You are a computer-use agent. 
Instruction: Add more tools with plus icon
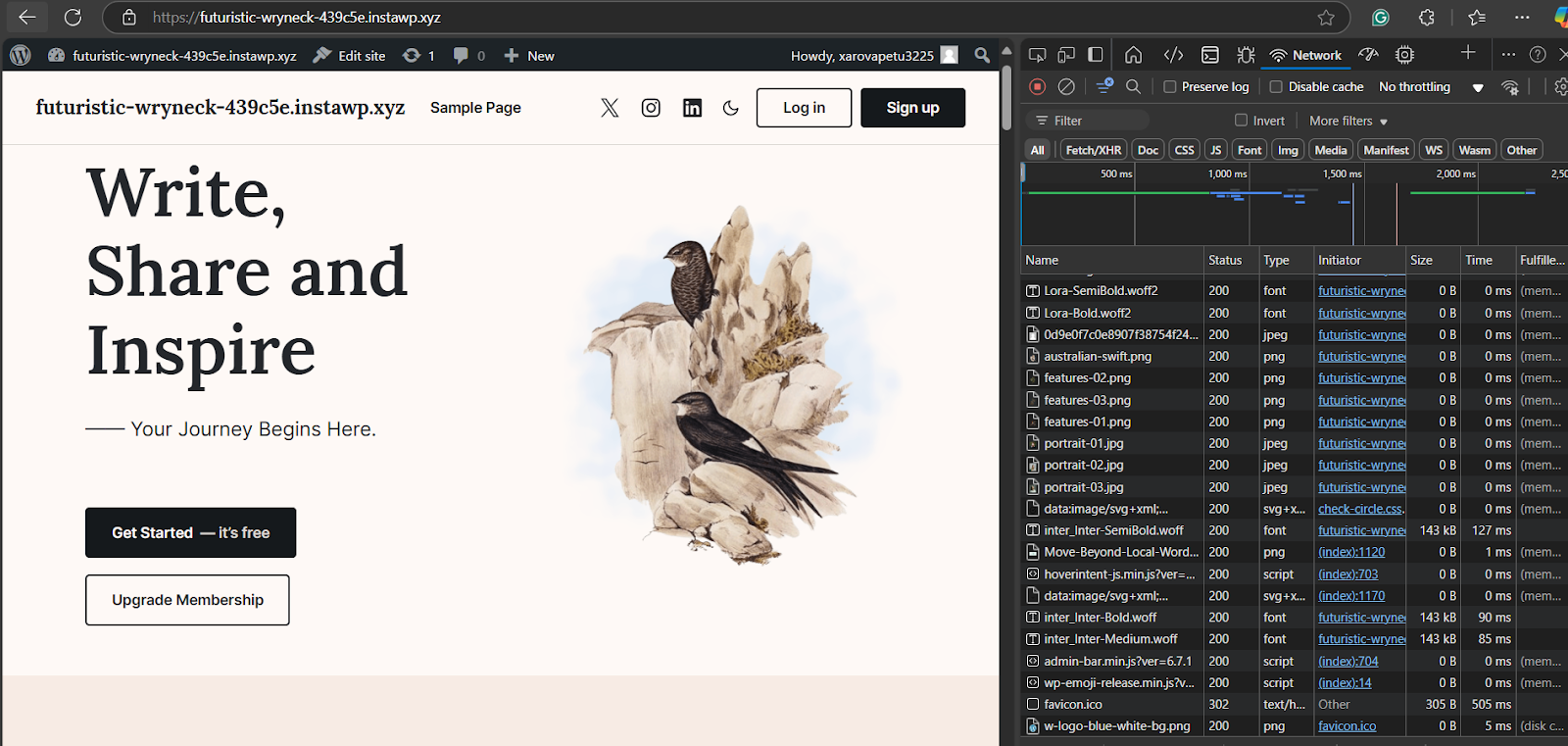pos(1468,53)
